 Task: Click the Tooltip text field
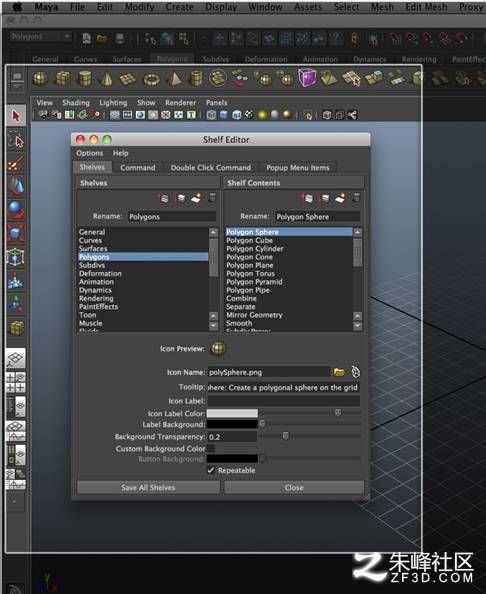283,388
